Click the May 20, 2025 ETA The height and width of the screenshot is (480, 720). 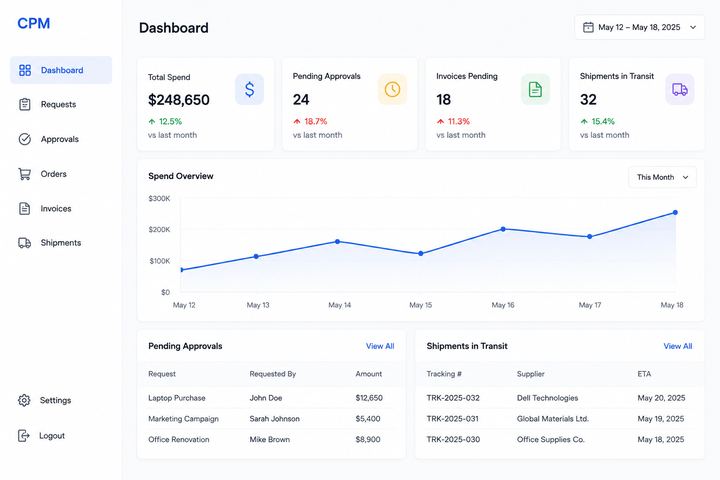coord(661,398)
